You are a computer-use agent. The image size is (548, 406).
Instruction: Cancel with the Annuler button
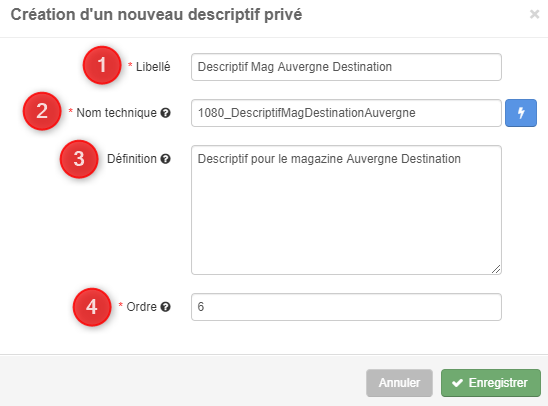tap(399, 383)
